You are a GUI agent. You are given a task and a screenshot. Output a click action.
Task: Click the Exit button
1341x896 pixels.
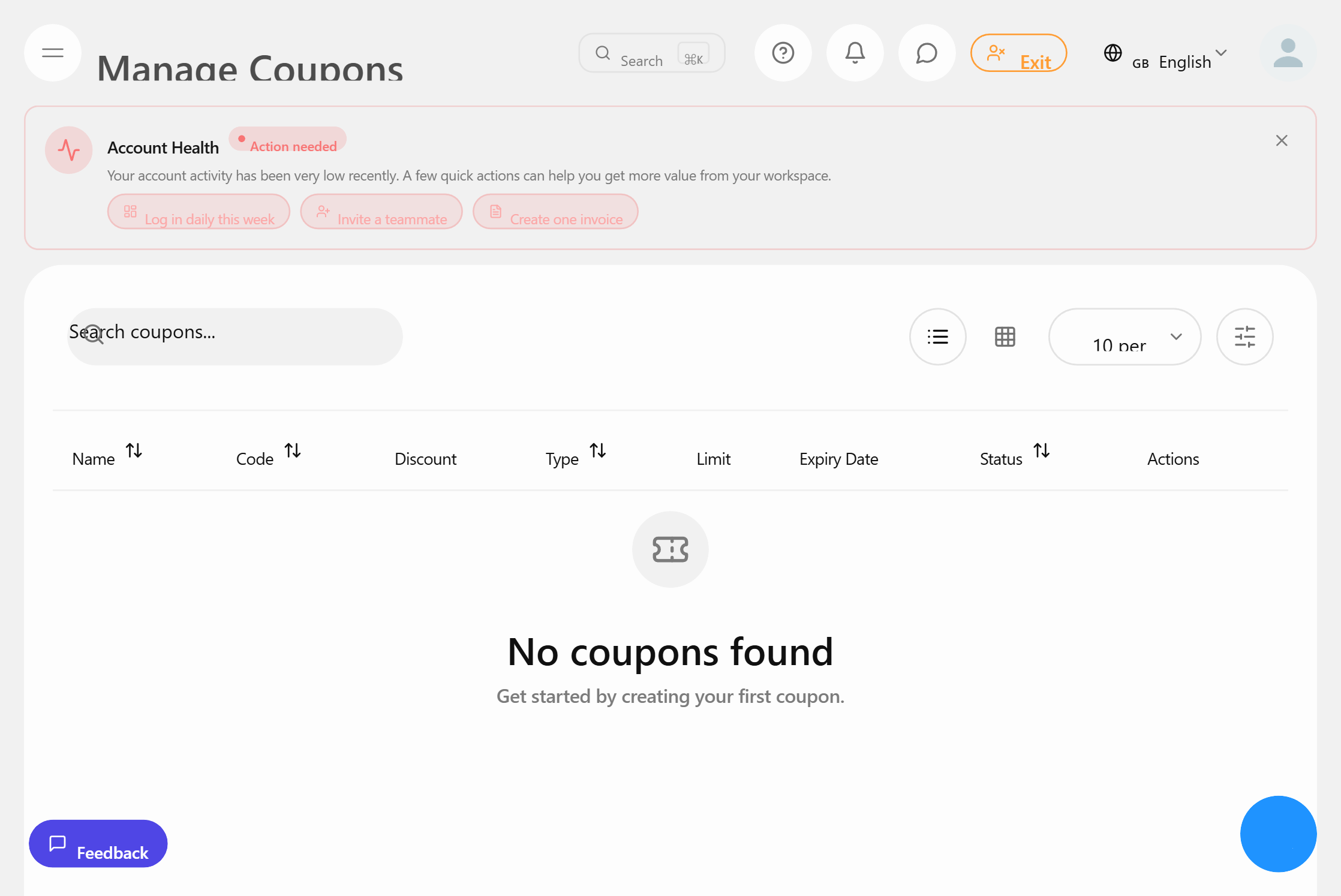click(1018, 53)
